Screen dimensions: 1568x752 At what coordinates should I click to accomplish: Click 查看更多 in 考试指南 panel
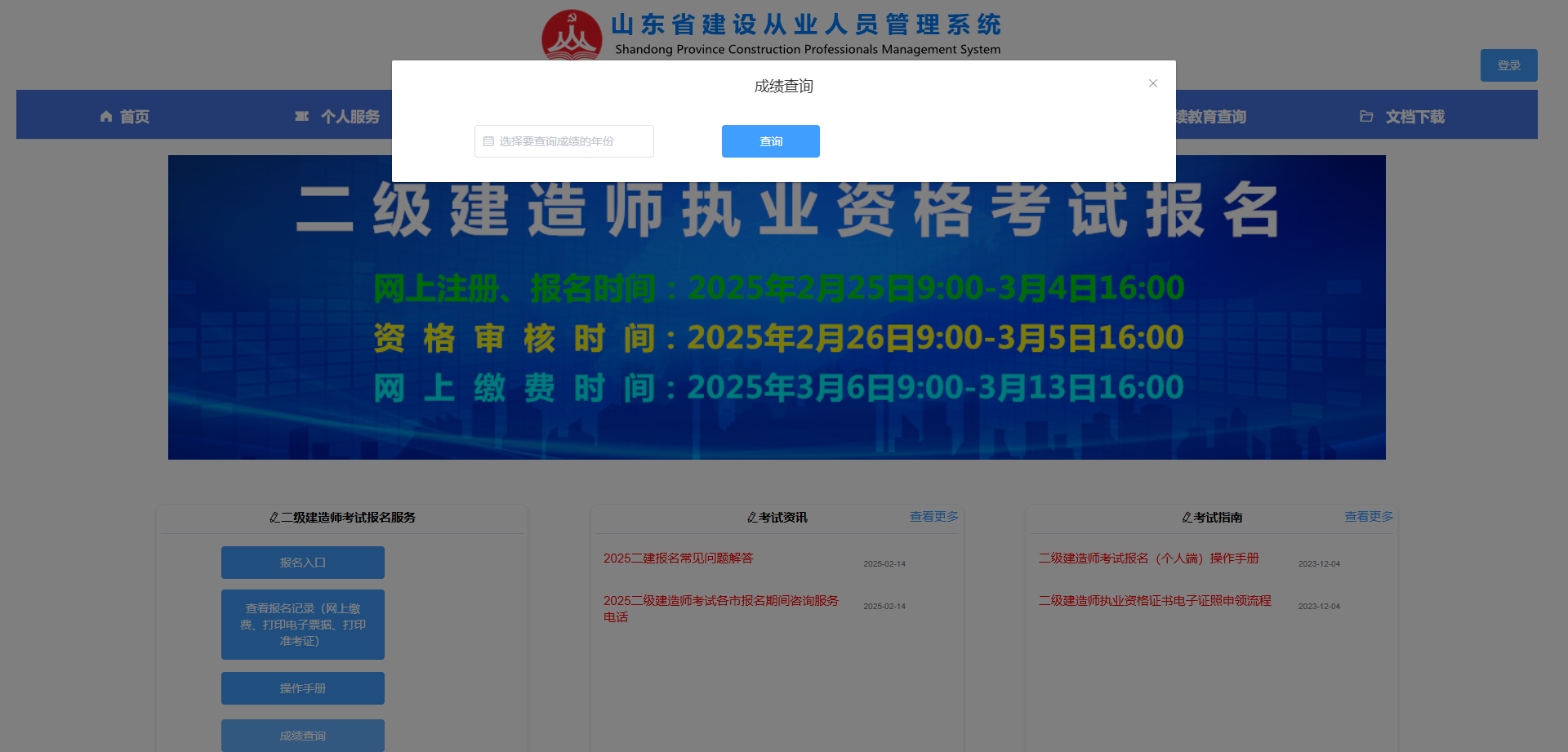pyautogui.click(x=1369, y=517)
